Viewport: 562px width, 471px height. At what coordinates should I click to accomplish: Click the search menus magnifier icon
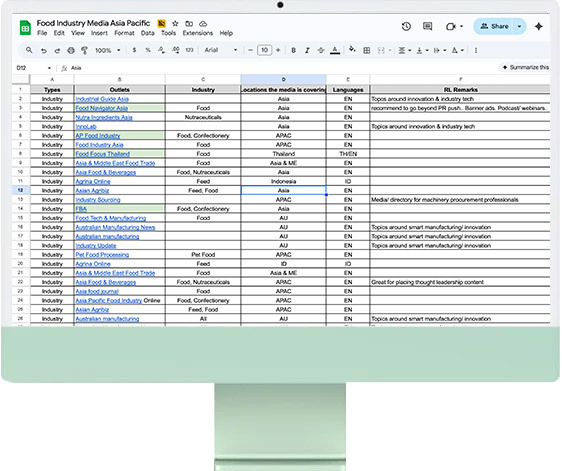29,50
